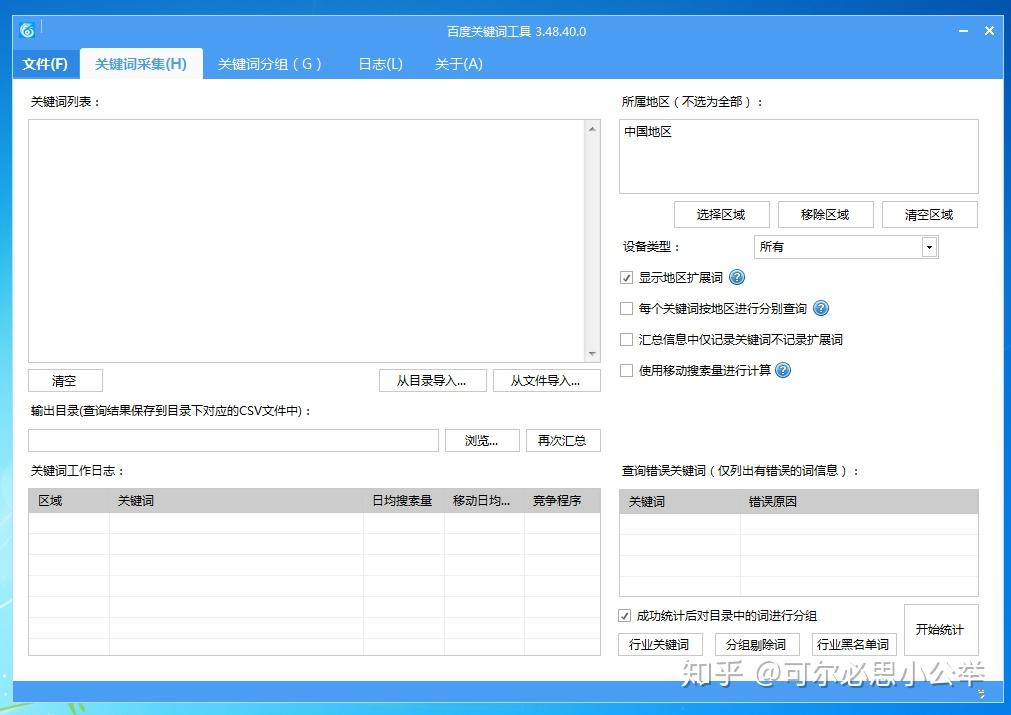Image resolution: width=1011 pixels, height=715 pixels.
Task: Click the 输出目录 path input field
Action: click(x=233, y=440)
